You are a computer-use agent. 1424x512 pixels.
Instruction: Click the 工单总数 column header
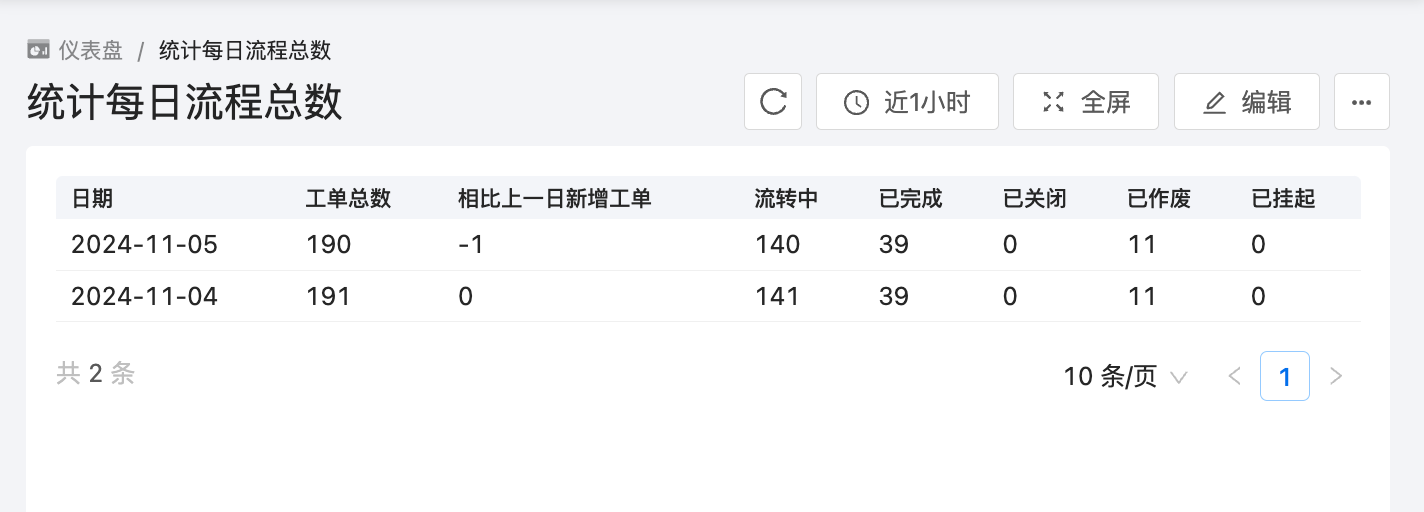348,198
